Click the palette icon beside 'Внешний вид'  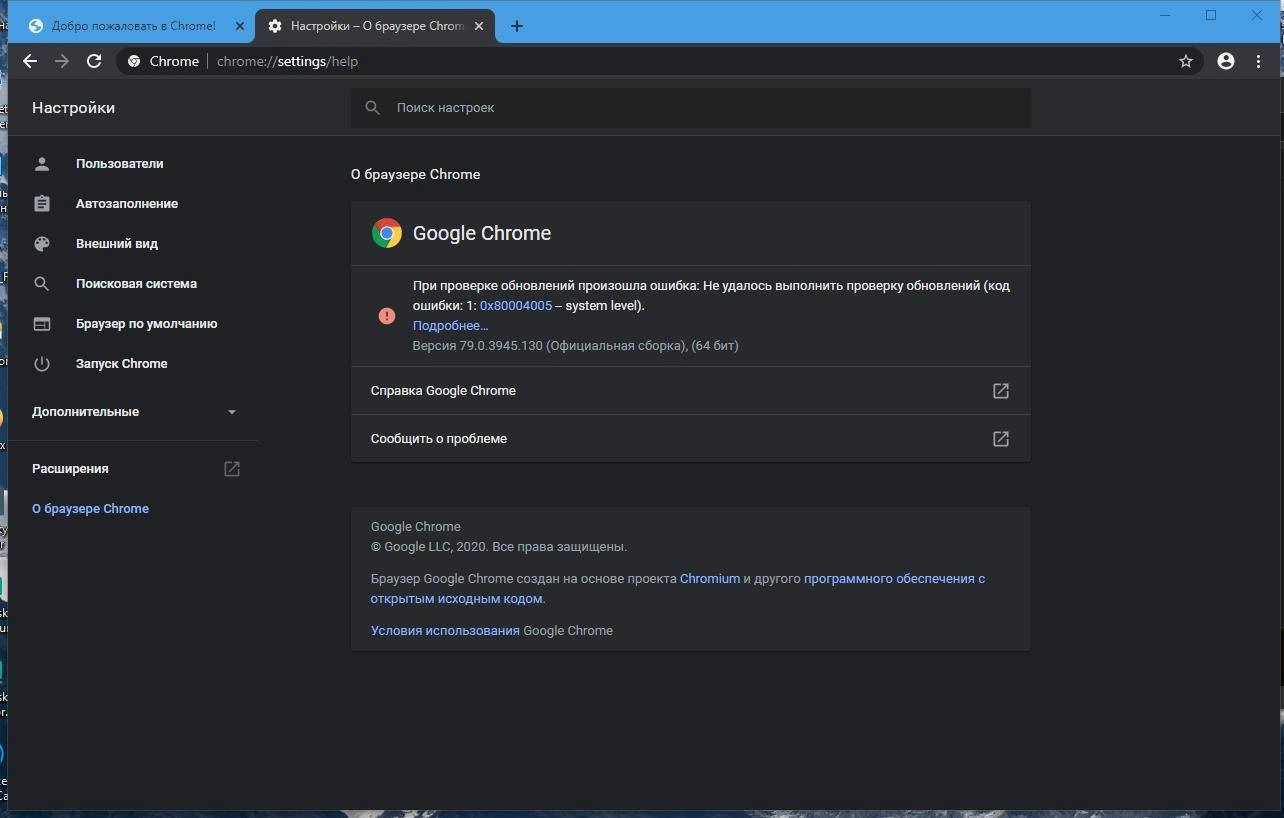click(x=42, y=243)
